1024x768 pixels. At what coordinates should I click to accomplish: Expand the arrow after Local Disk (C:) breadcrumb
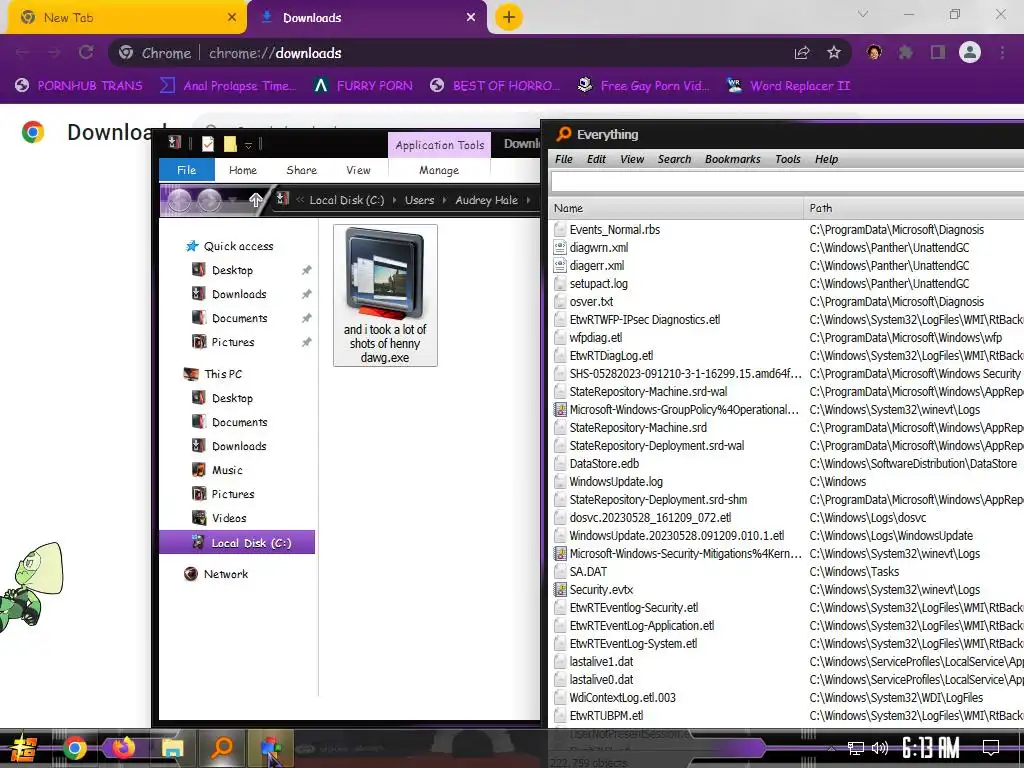click(394, 200)
